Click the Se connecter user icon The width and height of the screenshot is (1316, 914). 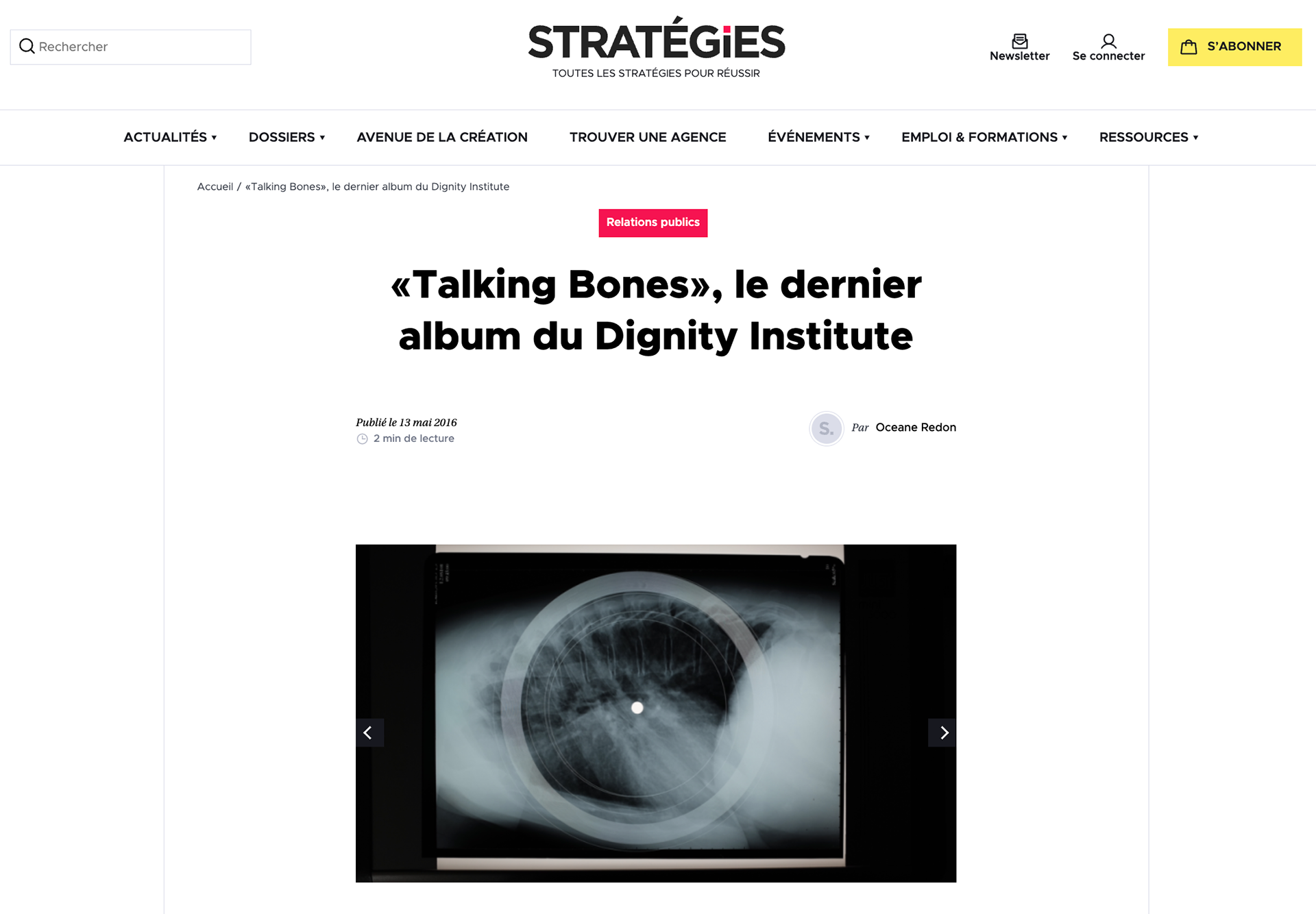tap(1108, 40)
